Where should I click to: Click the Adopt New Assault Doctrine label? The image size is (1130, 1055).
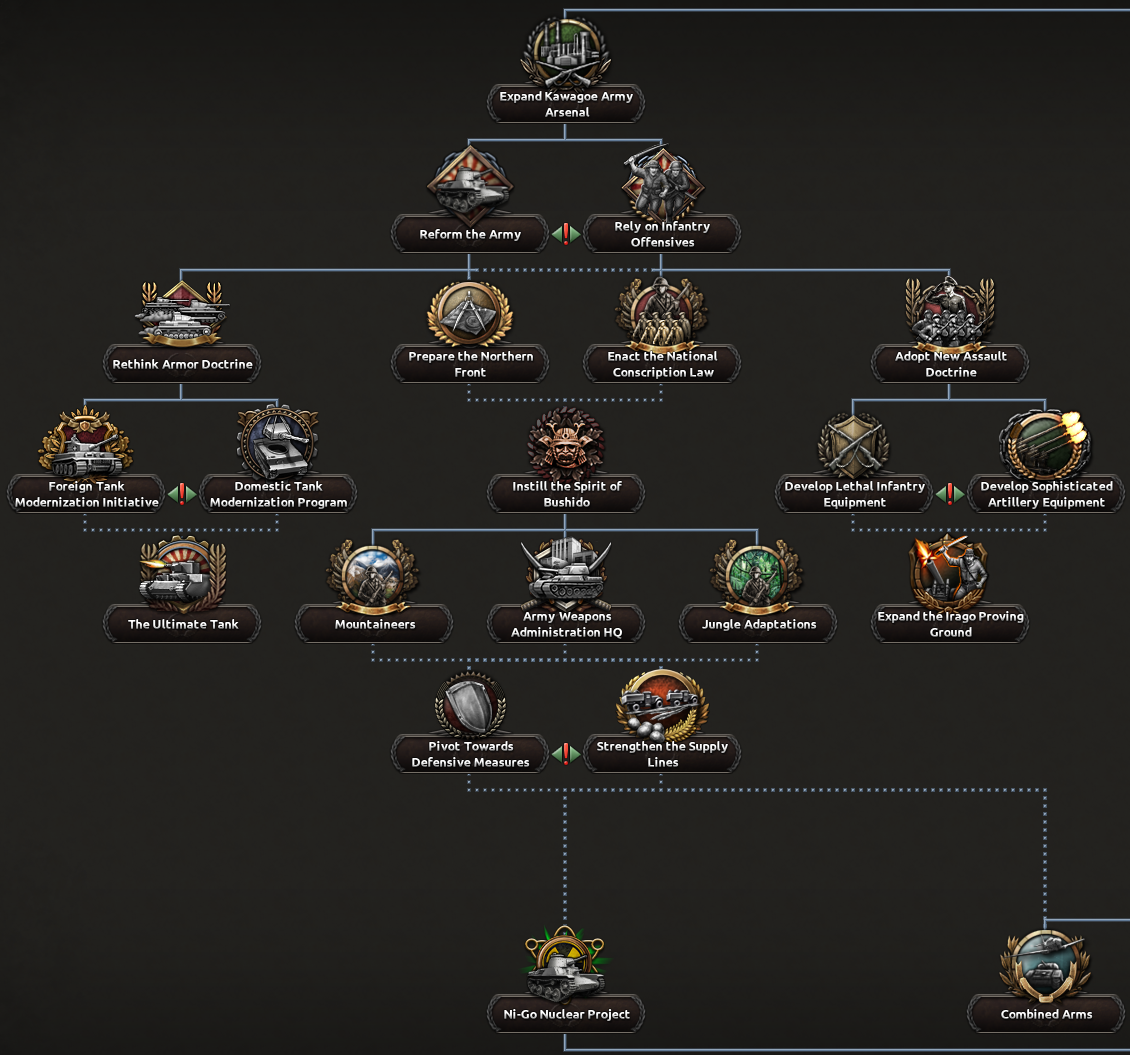click(x=950, y=364)
